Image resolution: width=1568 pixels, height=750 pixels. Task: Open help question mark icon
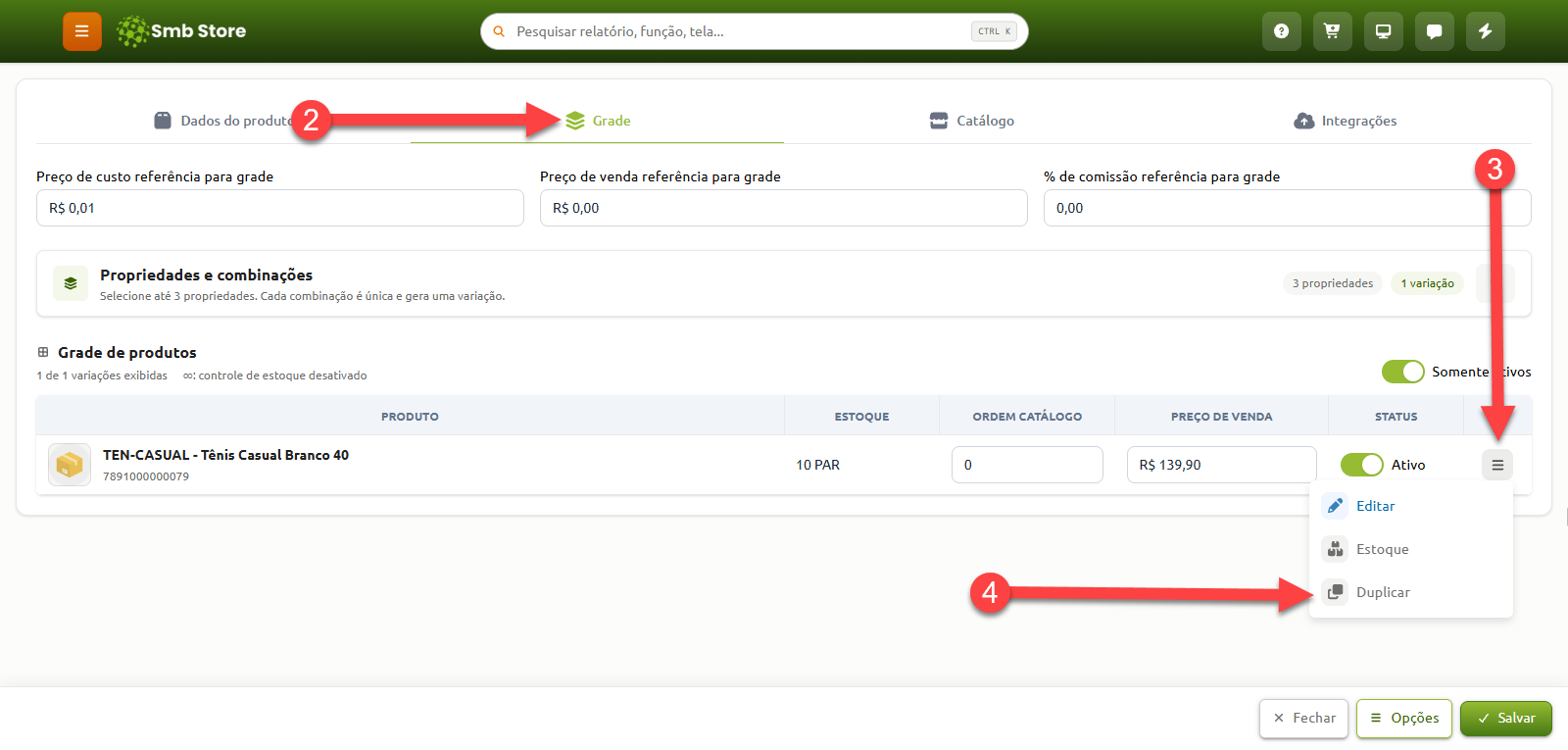pos(1281,31)
